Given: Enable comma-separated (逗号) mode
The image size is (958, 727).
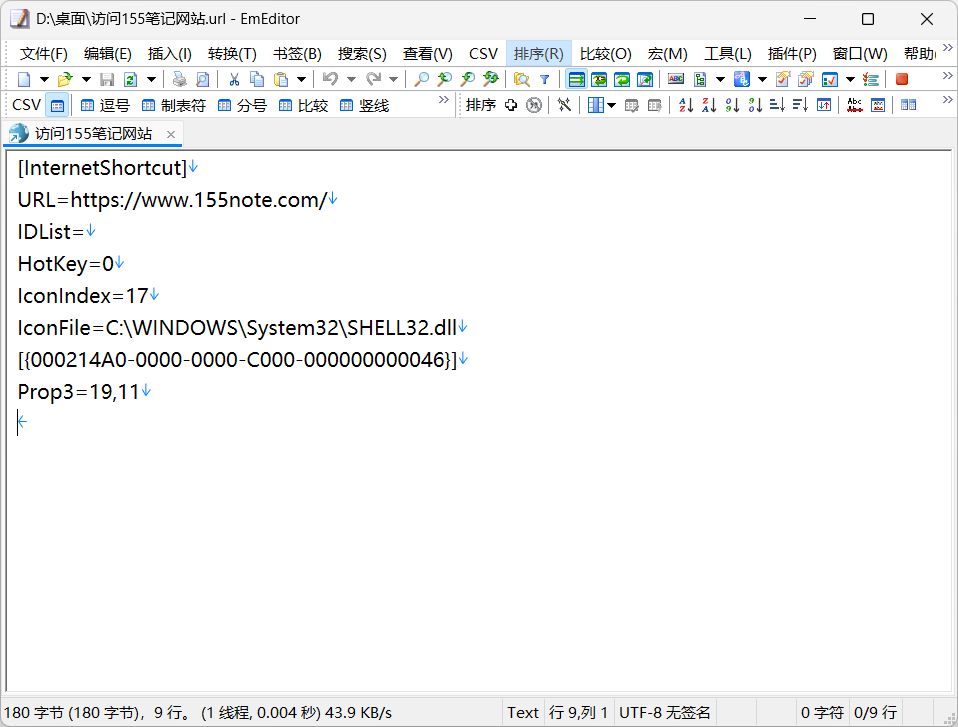Looking at the screenshot, I should [x=105, y=105].
